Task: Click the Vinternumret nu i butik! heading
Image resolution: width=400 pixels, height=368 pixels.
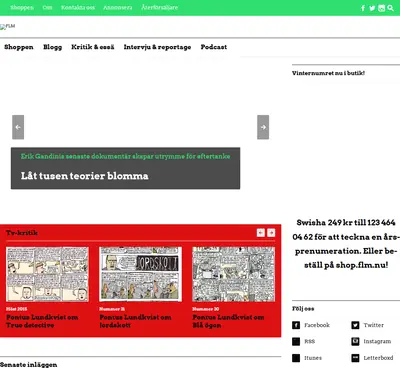Action: point(328,73)
